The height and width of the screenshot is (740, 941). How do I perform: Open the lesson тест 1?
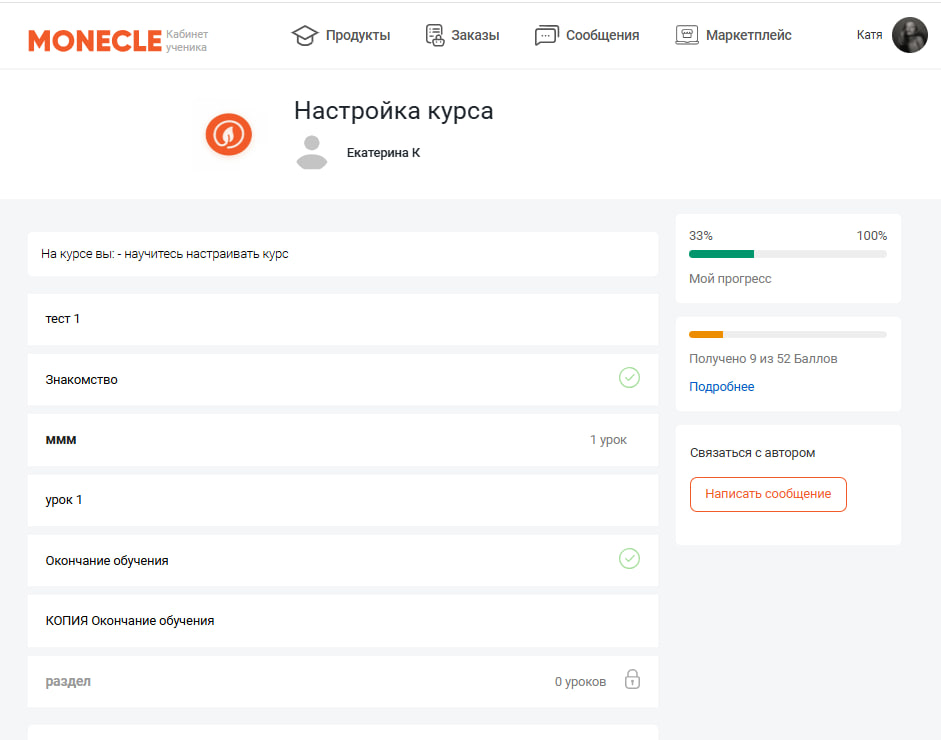pos(63,319)
